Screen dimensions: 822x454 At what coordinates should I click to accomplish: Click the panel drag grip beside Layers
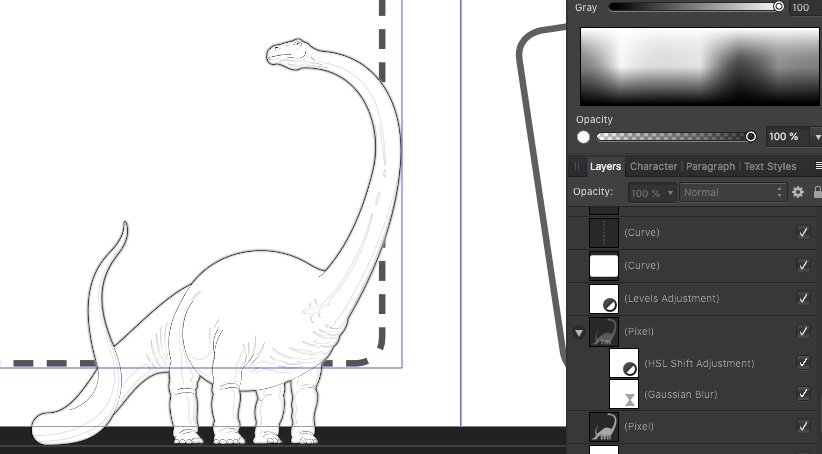click(x=577, y=166)
